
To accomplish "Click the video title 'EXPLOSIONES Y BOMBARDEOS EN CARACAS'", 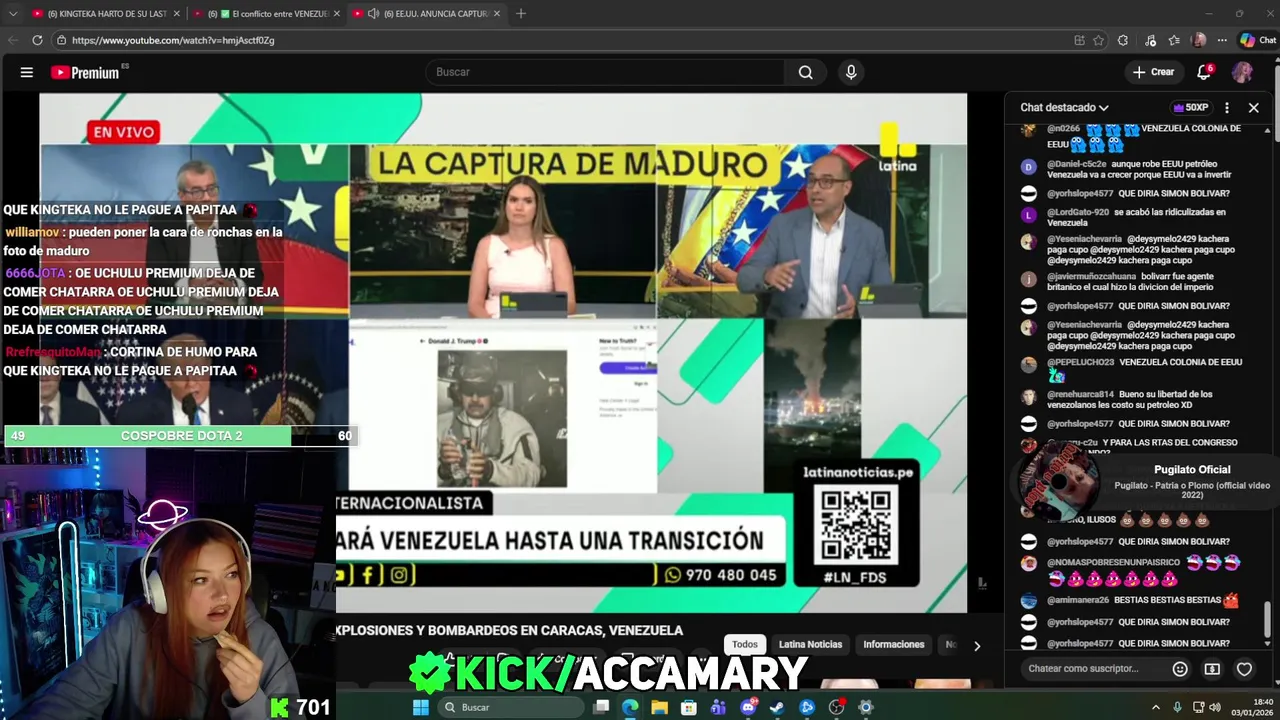I will [509, 630].
